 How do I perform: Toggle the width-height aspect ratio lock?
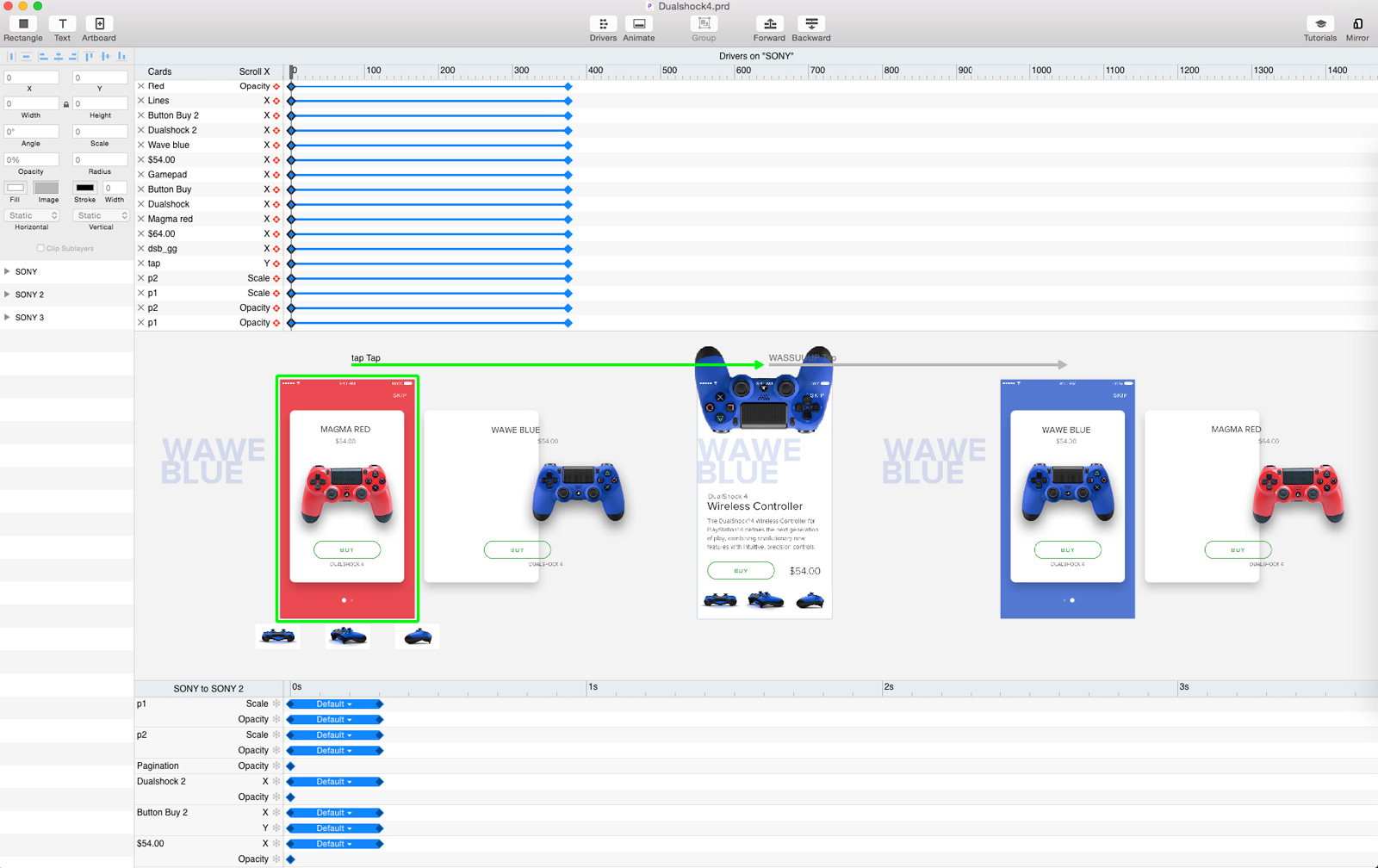65,102
